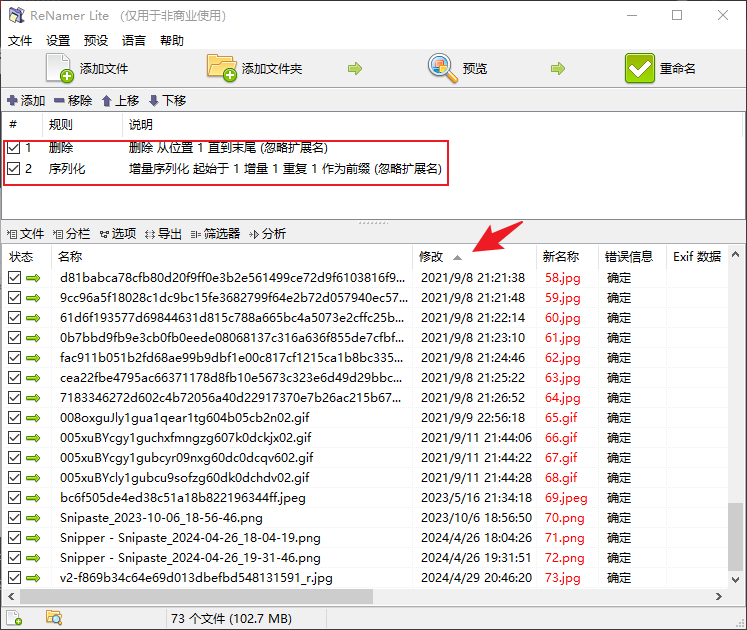Click the folder search icon in the status bar
The image size is (747, 630).
(x=54, y=618)
